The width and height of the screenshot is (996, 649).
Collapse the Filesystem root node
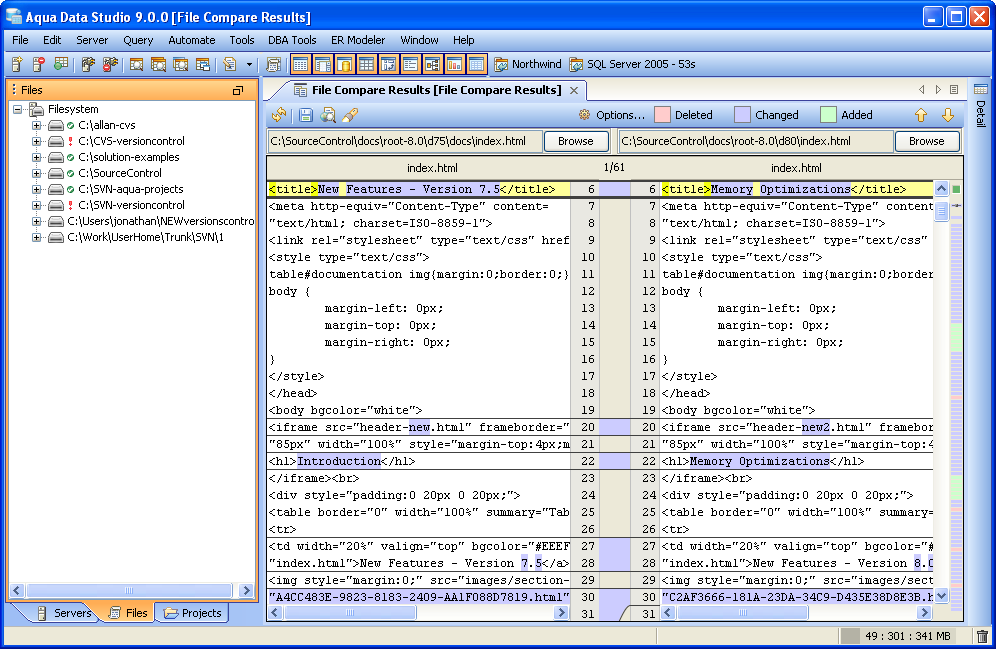(x=19, y=109)
